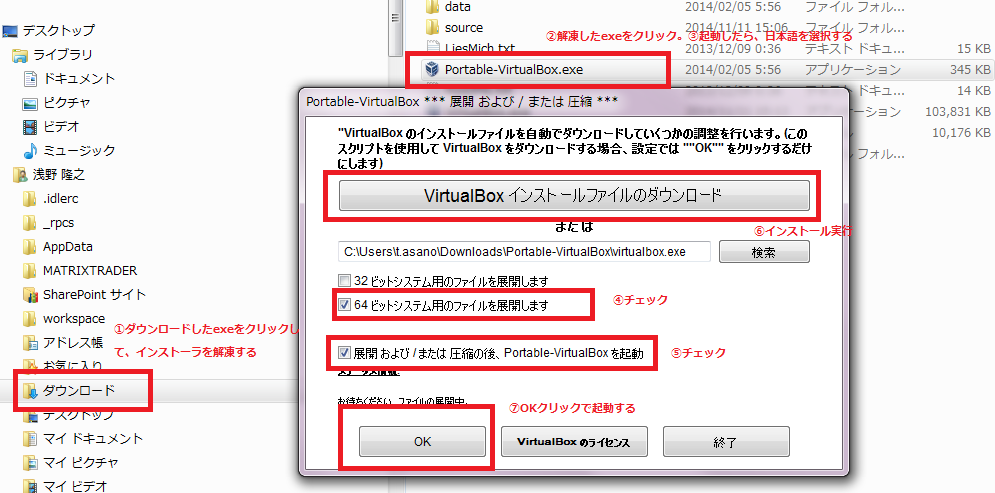Select the LiesMich.txt file name text
The image size is (995, 493).
coord(479,48)
